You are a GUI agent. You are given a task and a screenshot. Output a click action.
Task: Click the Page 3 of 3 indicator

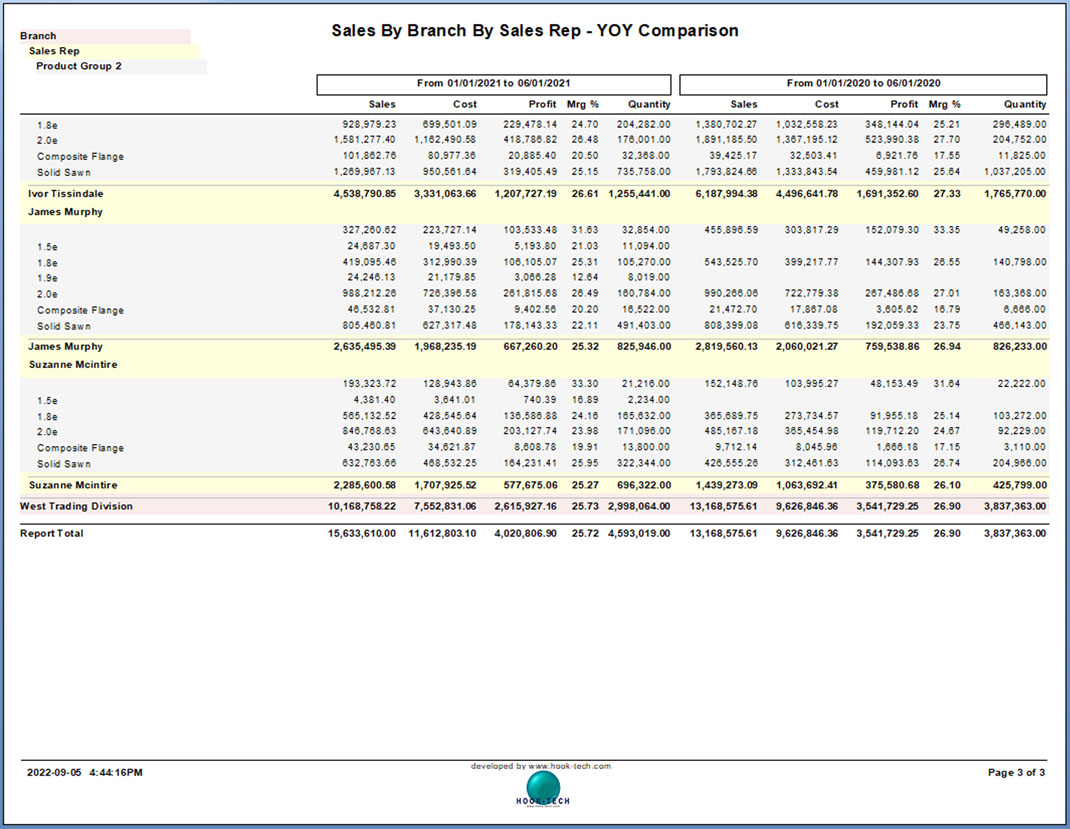1016,773
